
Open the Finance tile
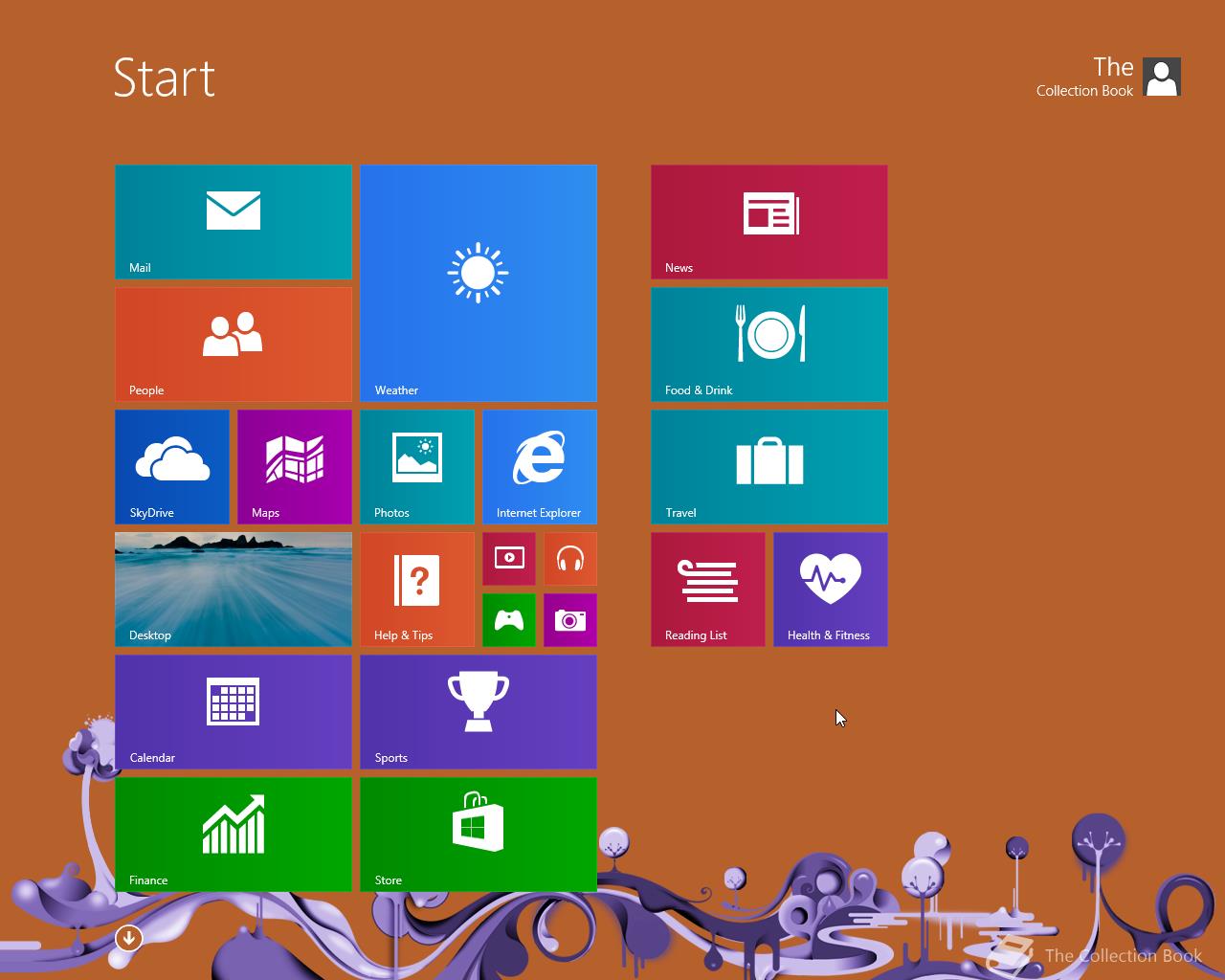[234, 835]
